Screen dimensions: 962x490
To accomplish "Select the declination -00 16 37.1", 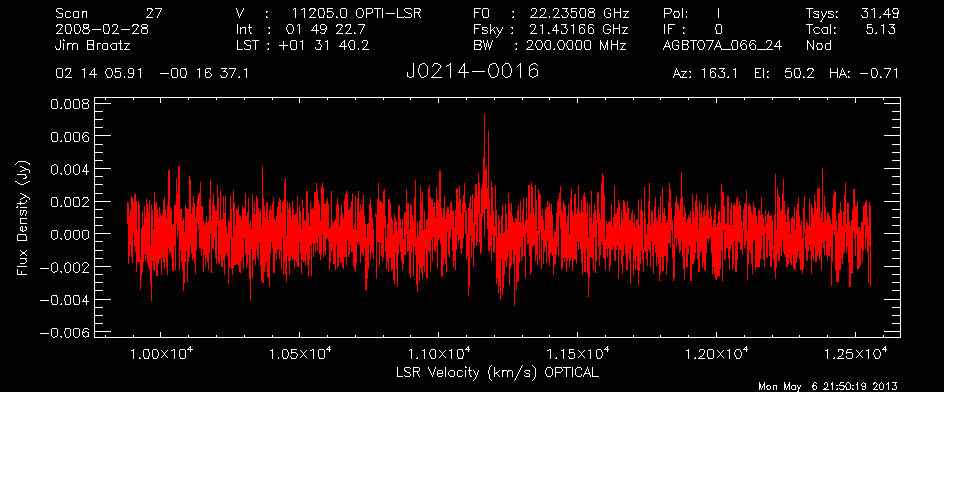I will point(204,74).
